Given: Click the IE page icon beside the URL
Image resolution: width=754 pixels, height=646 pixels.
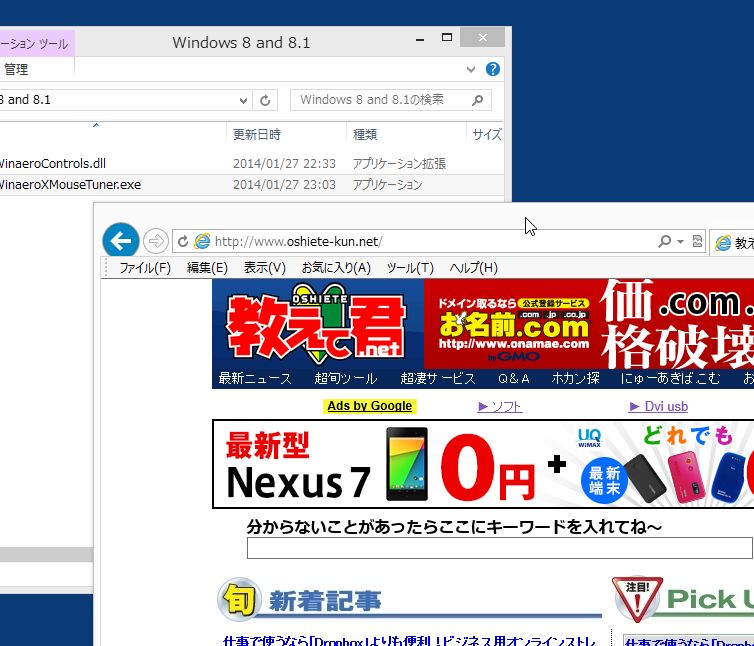Looking at the screenshot, I should (x=202, y=241).
